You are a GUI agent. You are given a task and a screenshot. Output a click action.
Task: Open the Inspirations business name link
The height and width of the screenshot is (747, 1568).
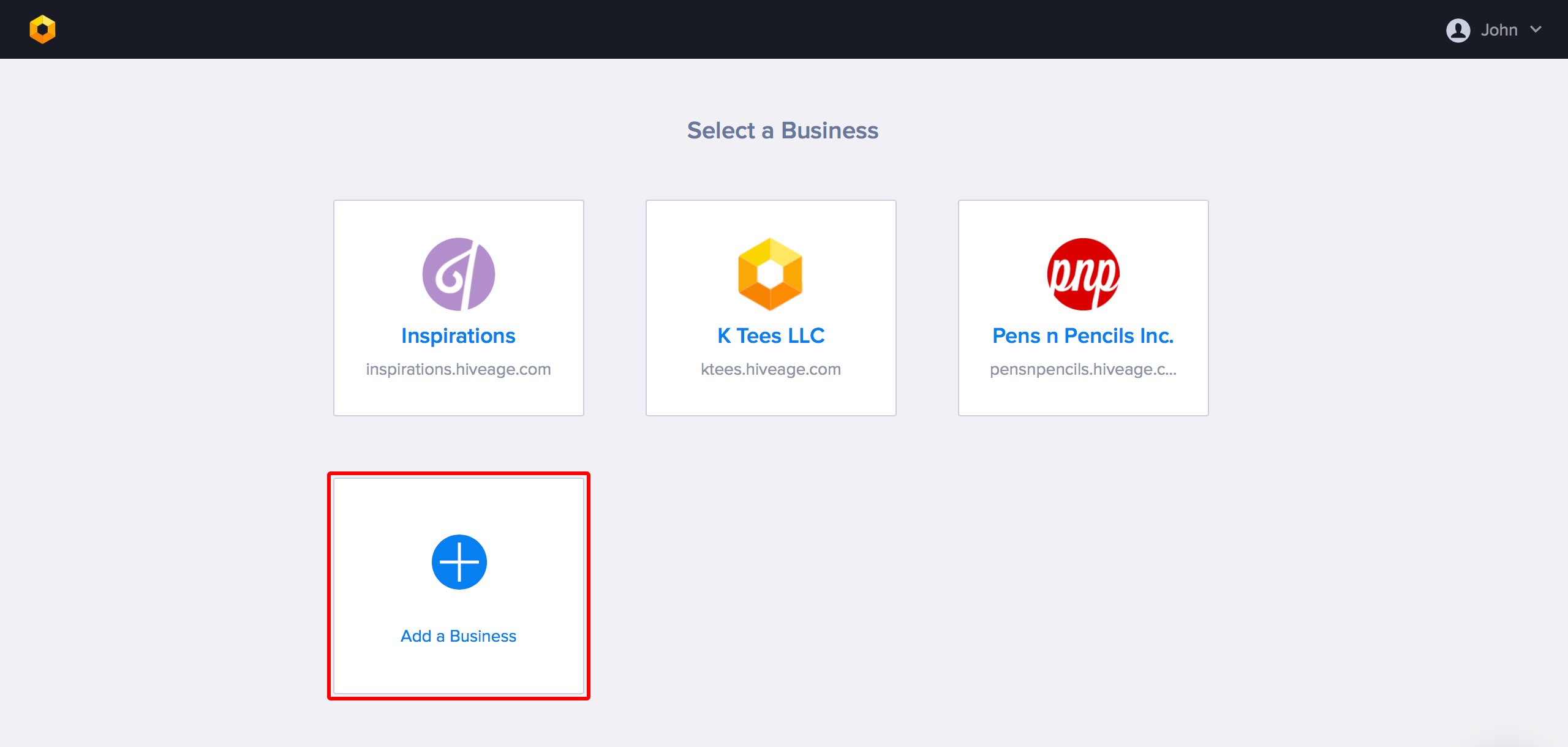[x=458, y=336]
